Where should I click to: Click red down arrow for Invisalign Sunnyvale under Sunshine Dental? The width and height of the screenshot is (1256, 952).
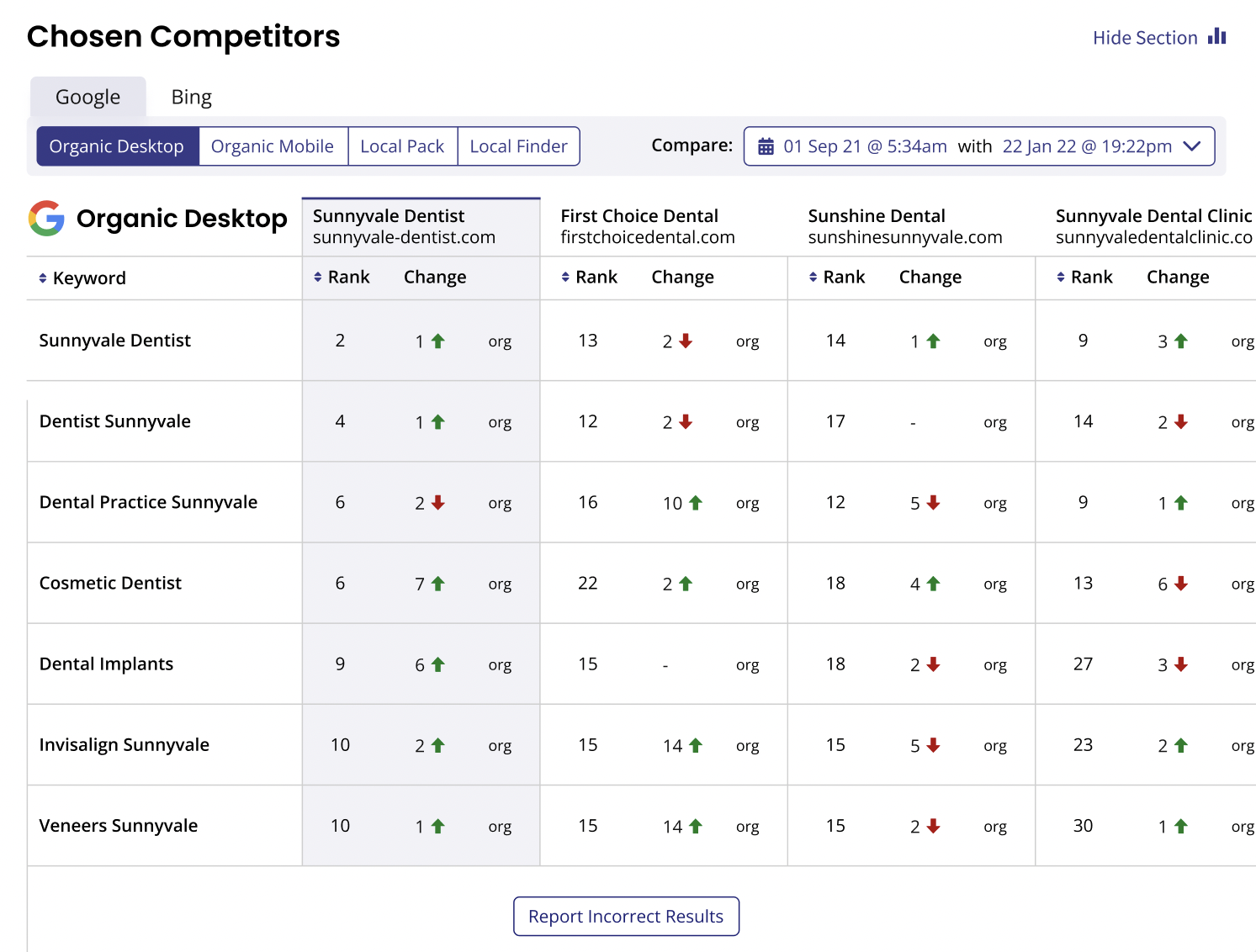click(933, 745)
